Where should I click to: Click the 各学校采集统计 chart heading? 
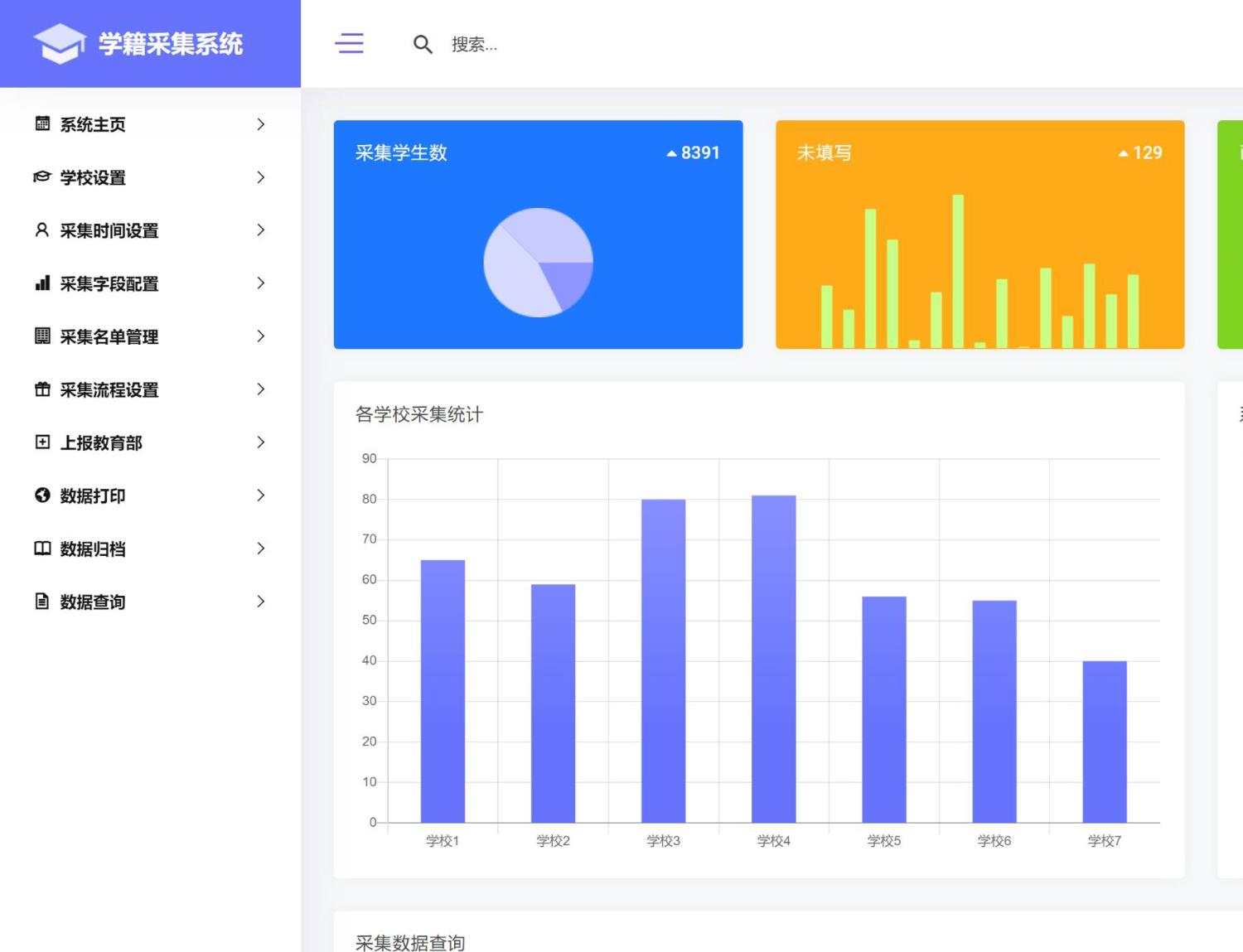pyautogui.click(x=419, y=414)
